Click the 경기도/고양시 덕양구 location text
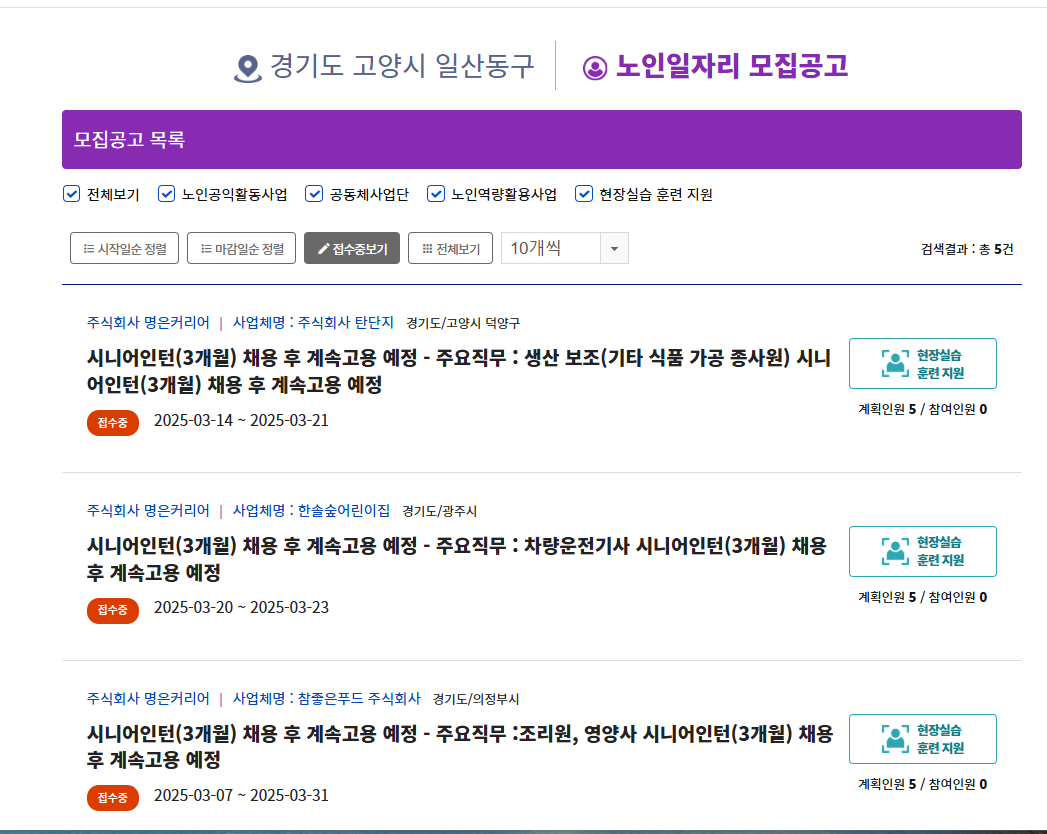This screenshot has height=834, width=1047. (x=463, y=323)
